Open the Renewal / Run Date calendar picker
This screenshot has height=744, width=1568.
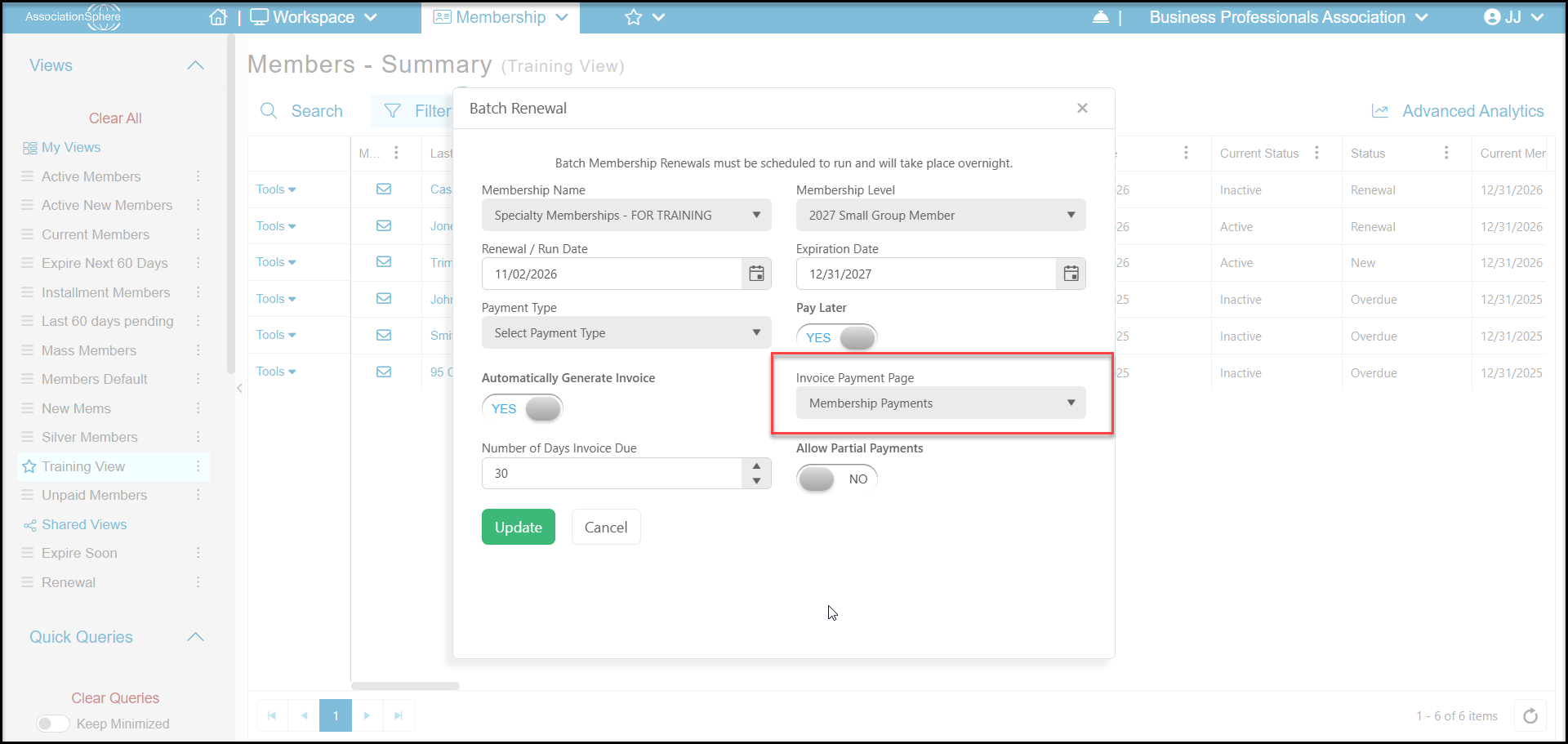pyautogui.click(x=757, y=274)
